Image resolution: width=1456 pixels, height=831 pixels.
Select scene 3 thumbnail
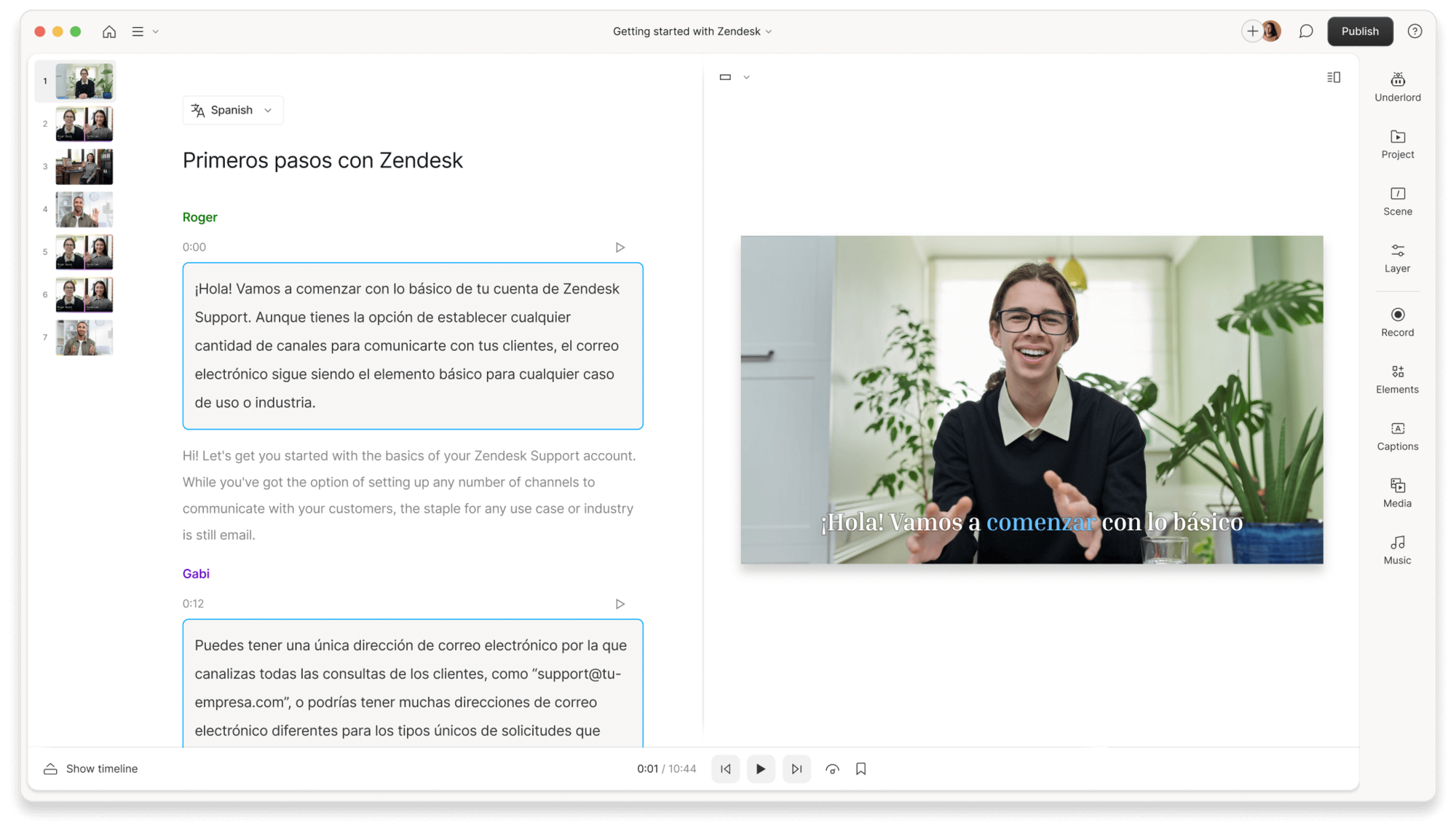point(84,167)
